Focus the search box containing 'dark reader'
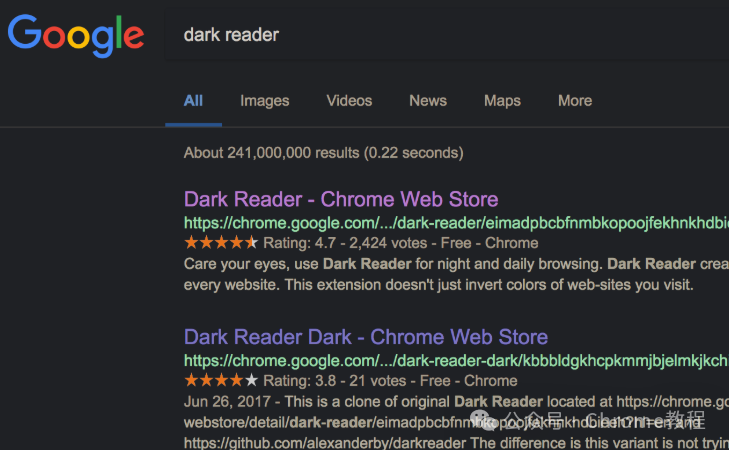 click(x=447, y=35)
